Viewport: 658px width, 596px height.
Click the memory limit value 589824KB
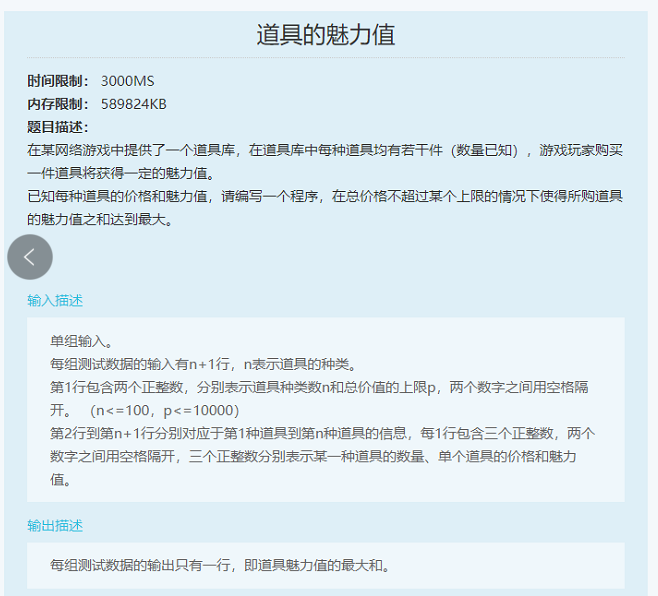click(x=133, y=104)
